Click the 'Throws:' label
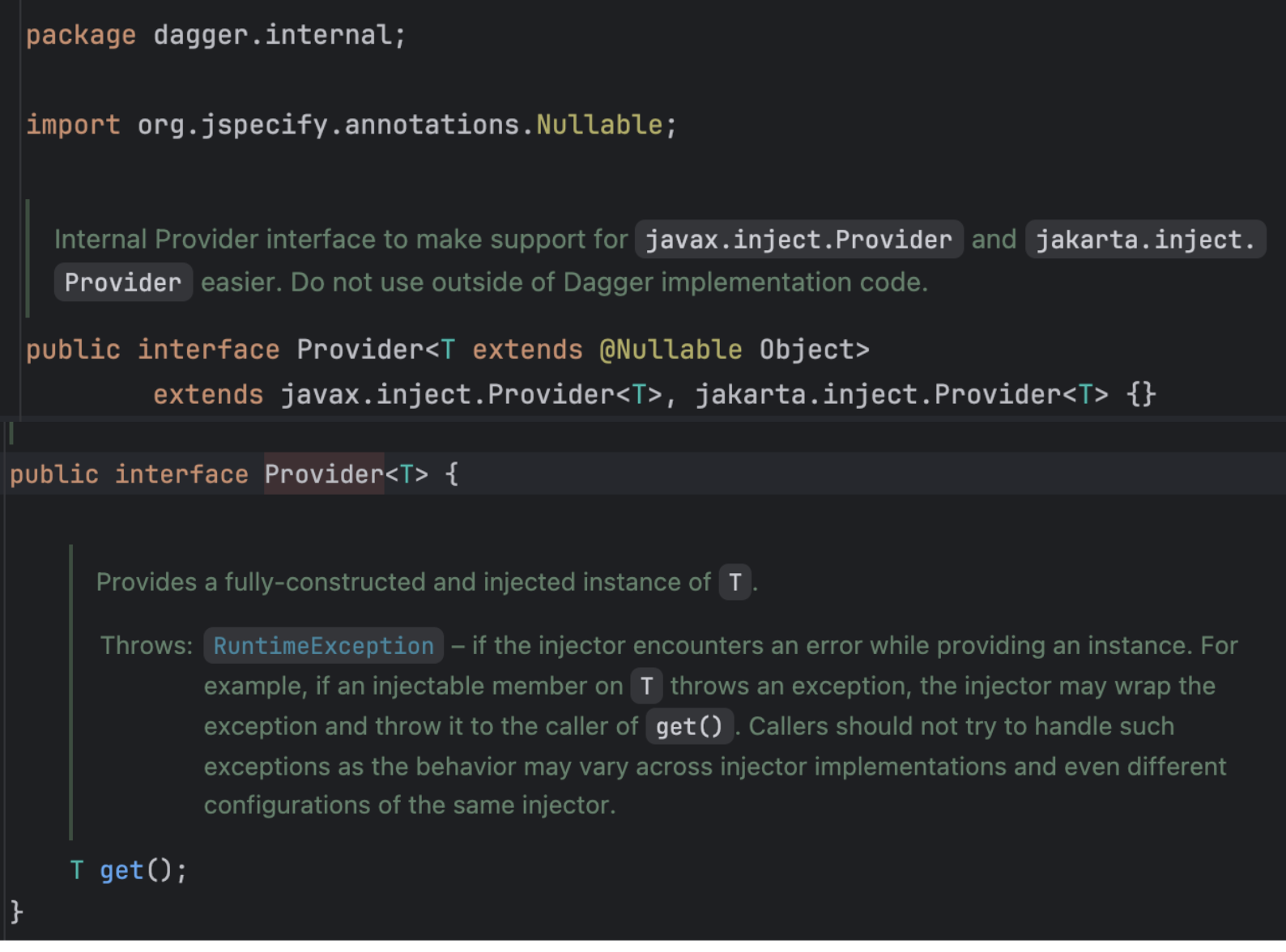Image resolution: width=1286 pixels, height=952 pixels. [x=147, y=646]
